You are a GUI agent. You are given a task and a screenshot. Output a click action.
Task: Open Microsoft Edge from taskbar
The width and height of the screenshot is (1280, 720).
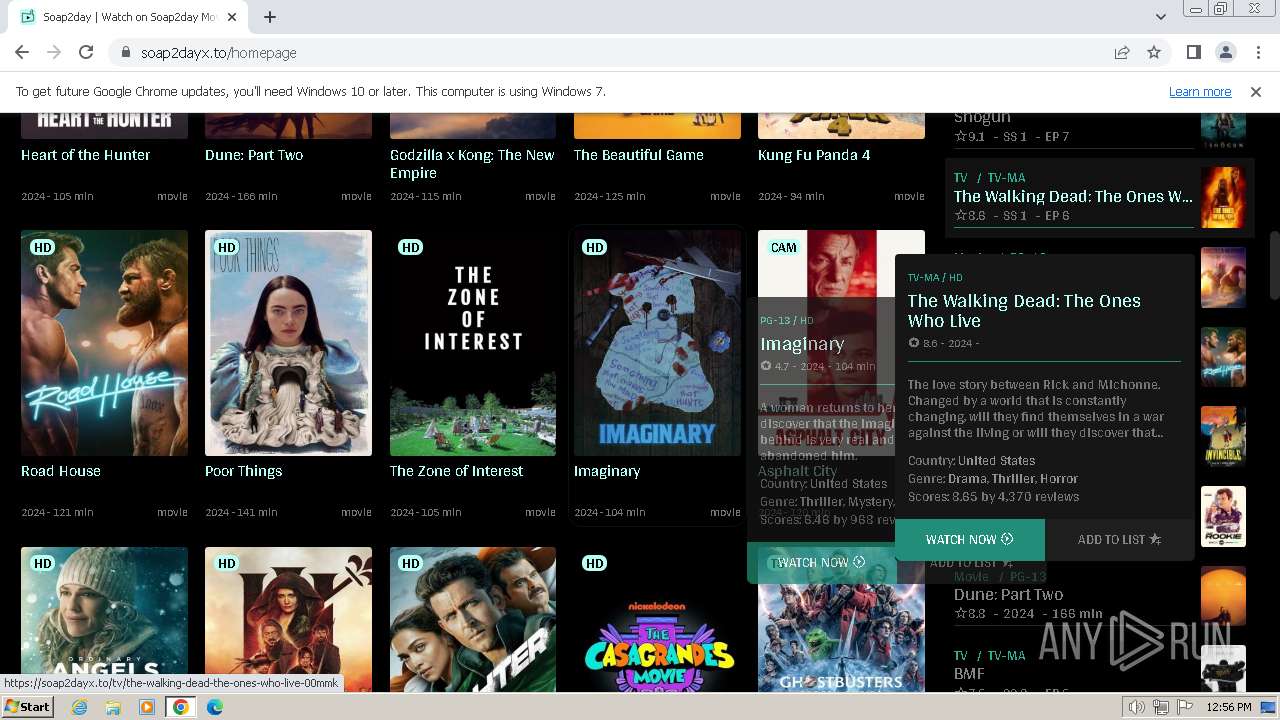[214, 707]
